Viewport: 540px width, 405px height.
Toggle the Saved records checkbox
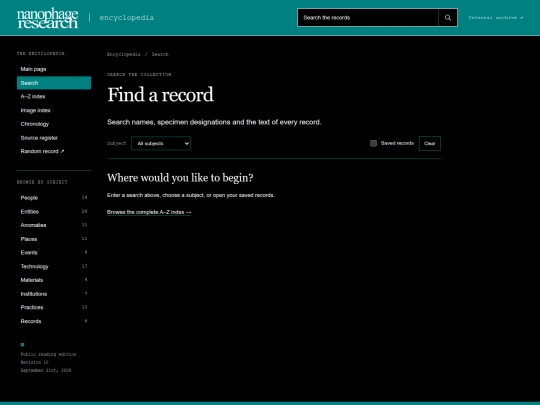pos(373,143)
